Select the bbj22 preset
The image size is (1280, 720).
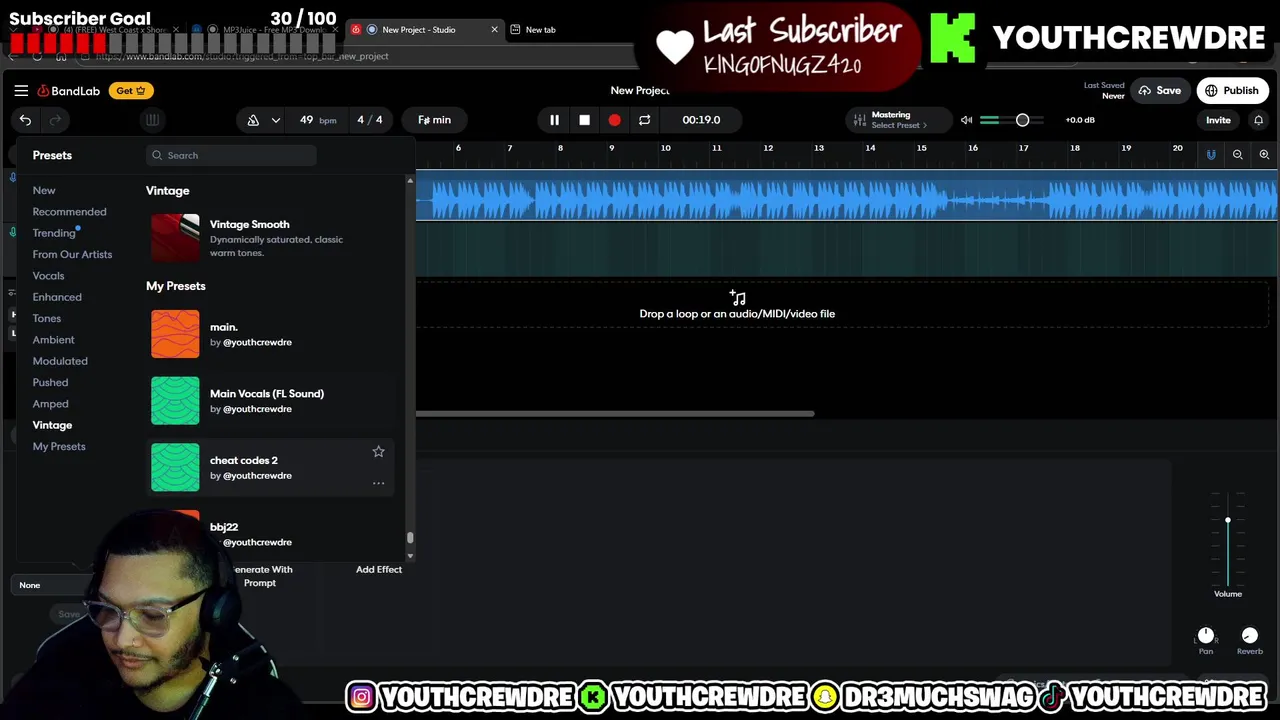[x=270, y=533]
